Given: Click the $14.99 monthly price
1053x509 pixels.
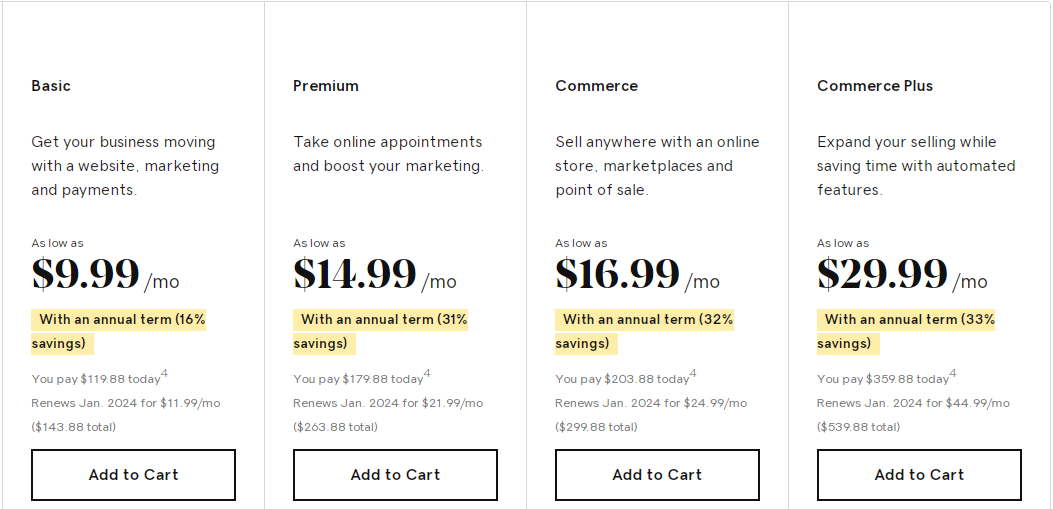Looking at the screenshot, I should coord(355,274).
